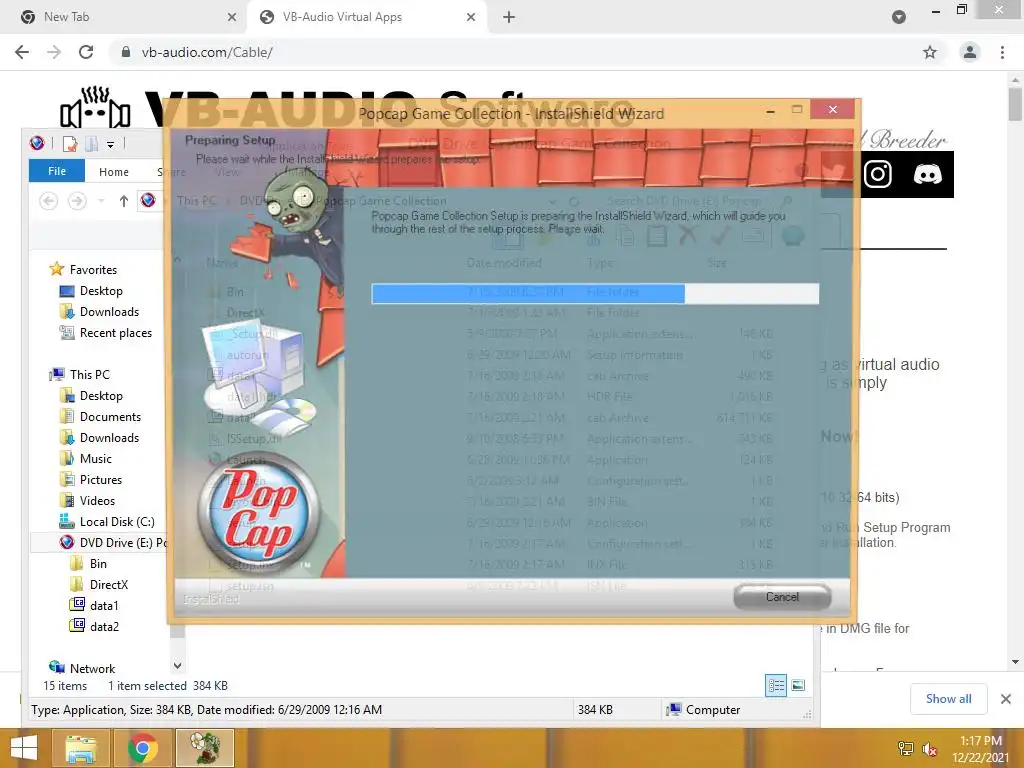Click Up arrow in File Explorer navigation
The image size is (1024, 768).
[123, 201]
